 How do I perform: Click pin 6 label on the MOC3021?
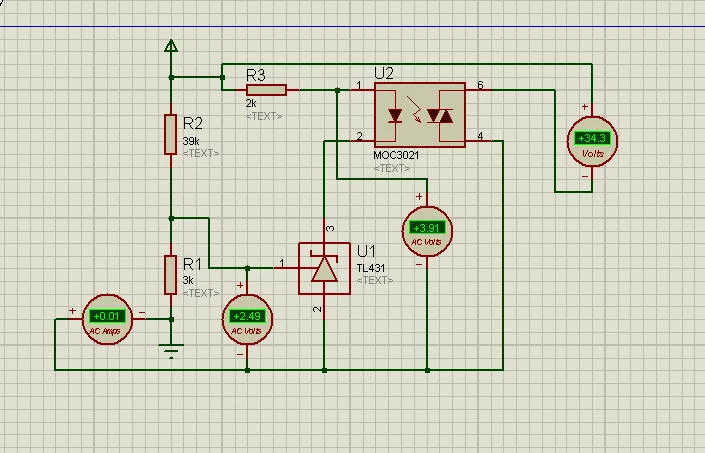[x=480, y=86]
